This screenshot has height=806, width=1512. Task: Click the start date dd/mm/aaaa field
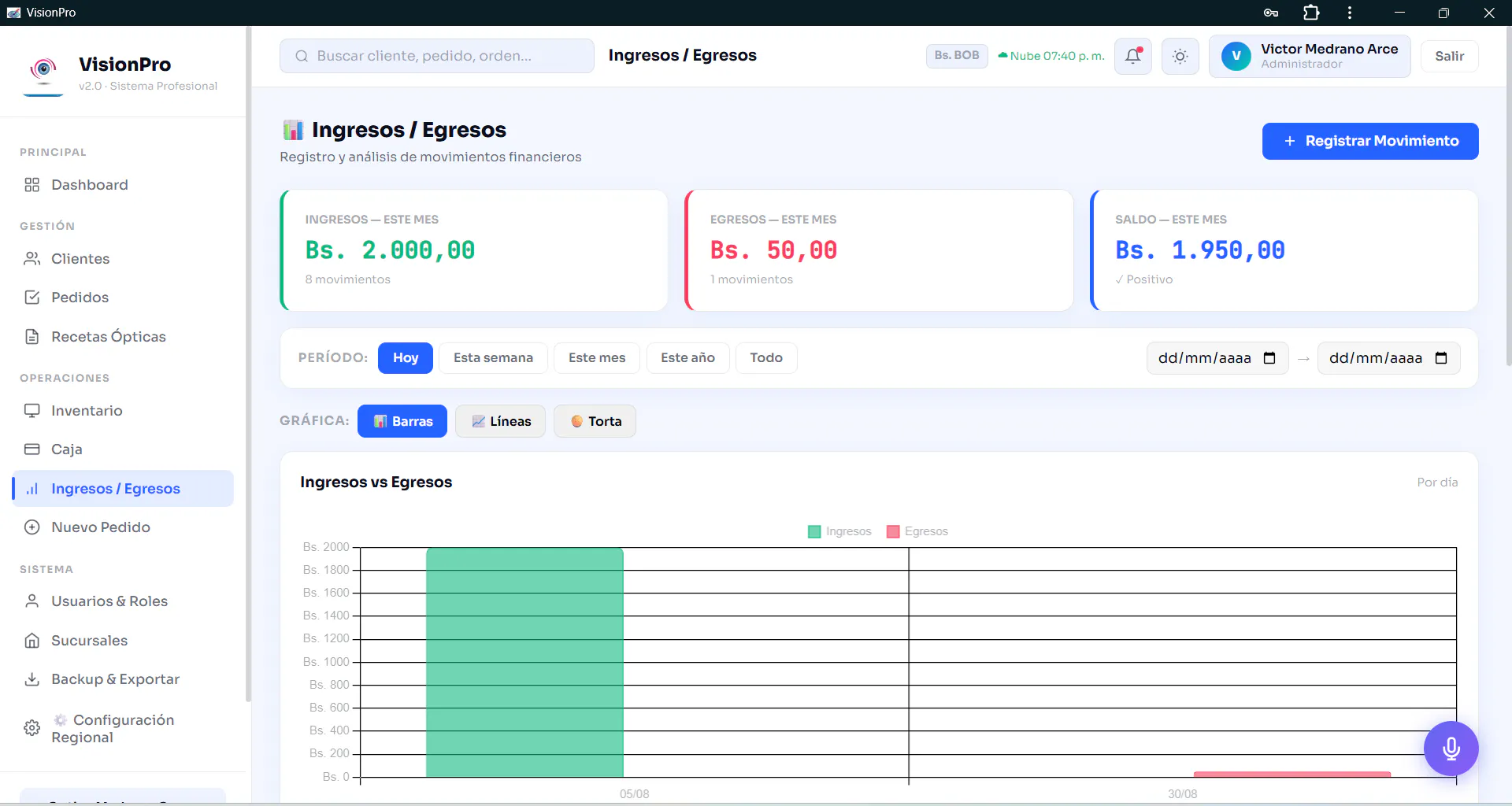point(1217,358)
